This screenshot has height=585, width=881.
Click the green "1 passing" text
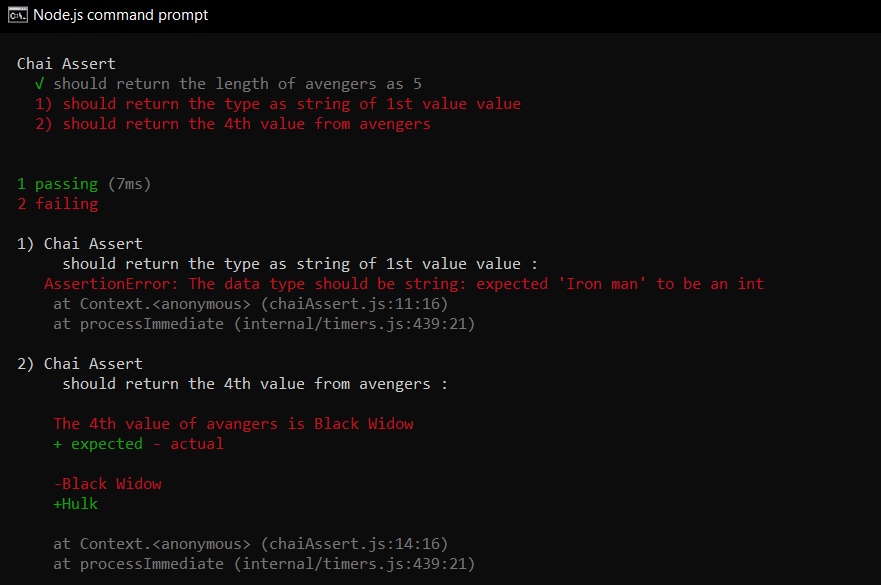[x=57, y=184]
